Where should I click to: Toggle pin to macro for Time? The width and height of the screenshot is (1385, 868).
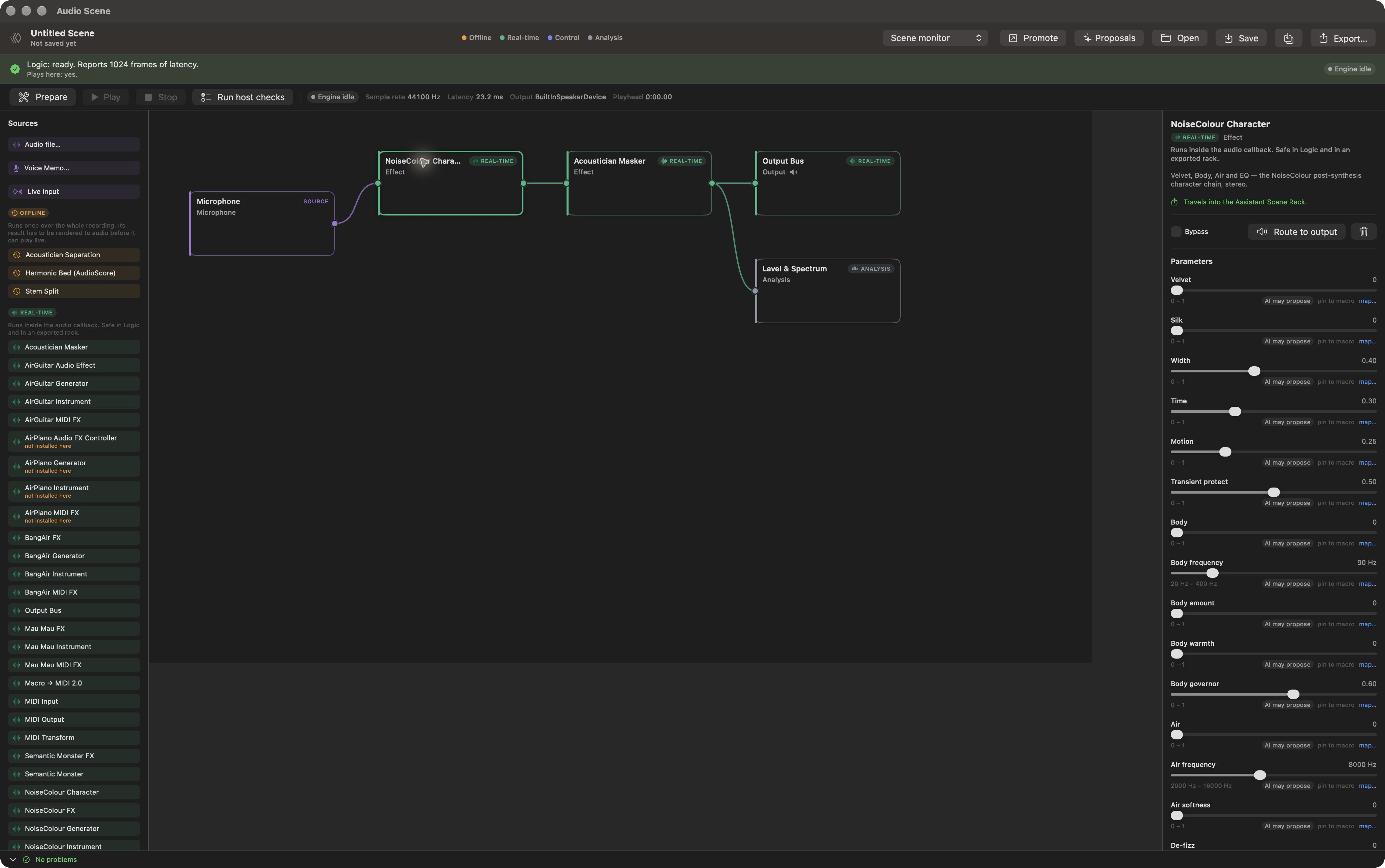pos(1335,423)
